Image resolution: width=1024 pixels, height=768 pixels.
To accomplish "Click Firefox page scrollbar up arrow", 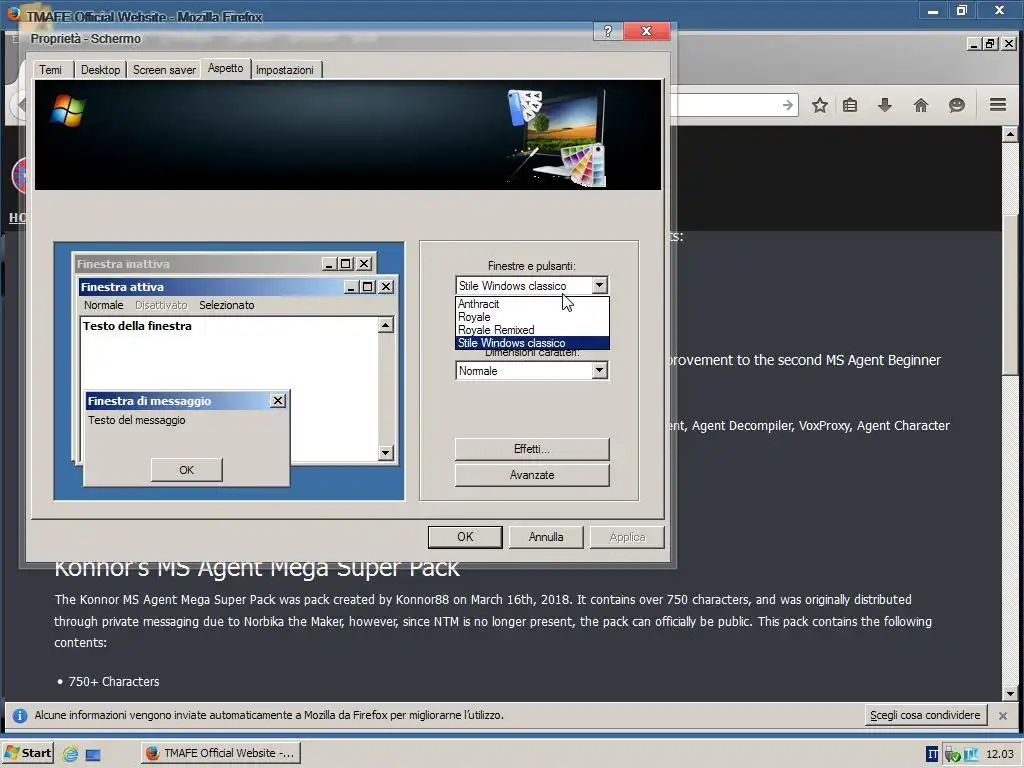I will tap(1010, 135).
